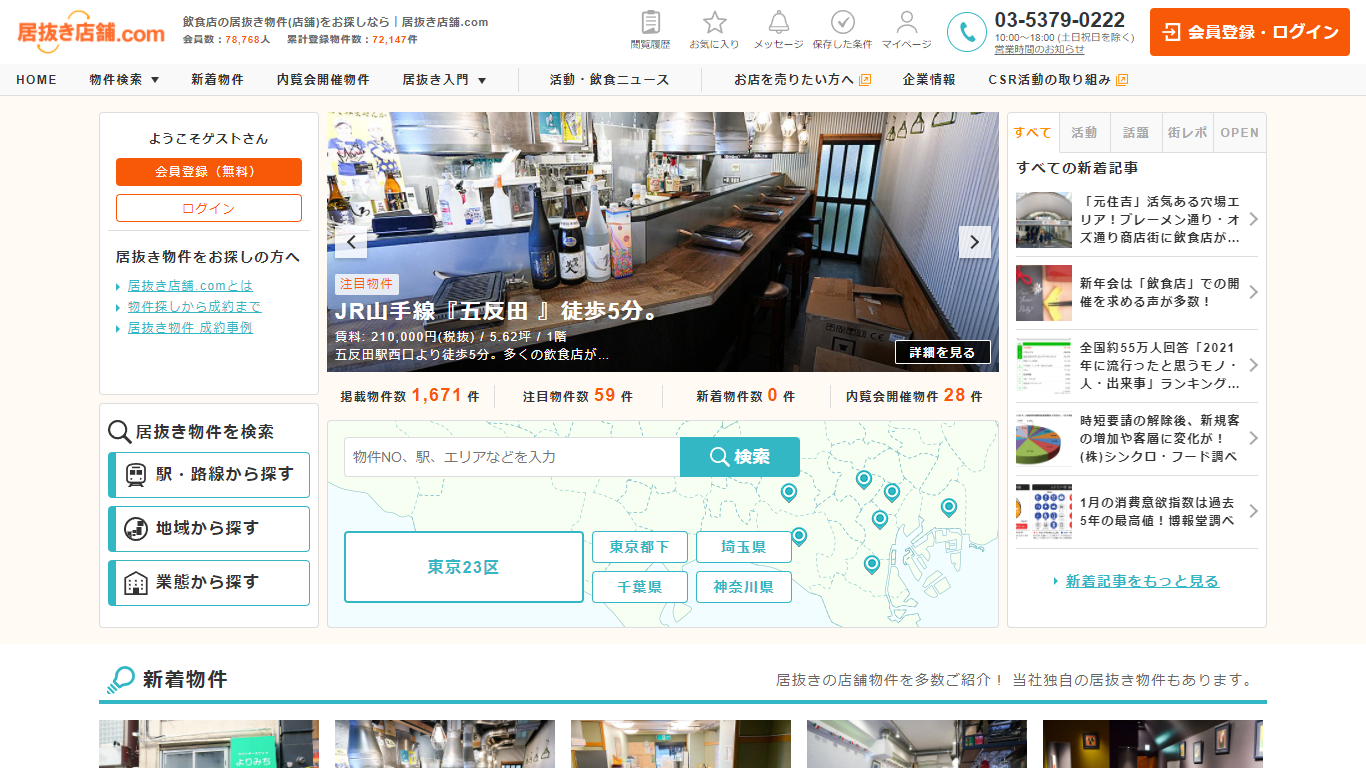Open My Page person icon
Viewport: 1366px width, 768px height.
tap(906, 23)
